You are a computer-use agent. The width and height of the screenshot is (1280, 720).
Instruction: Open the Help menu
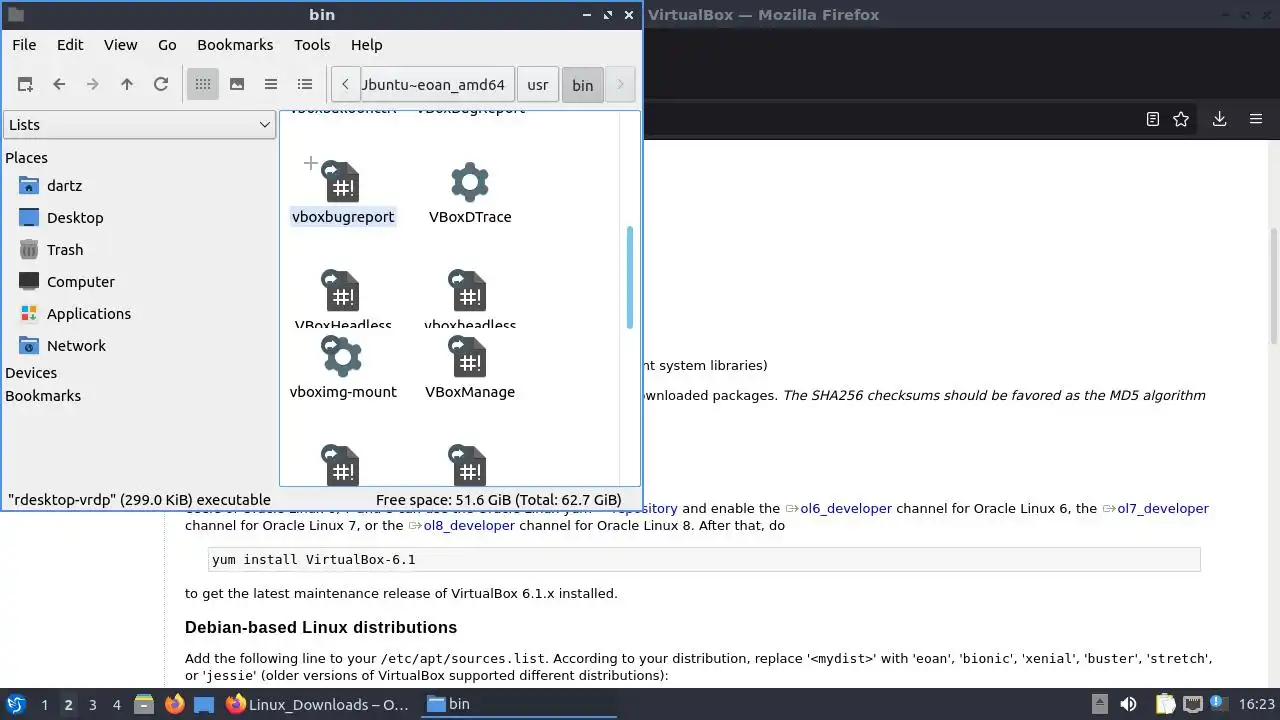[367, 45]
